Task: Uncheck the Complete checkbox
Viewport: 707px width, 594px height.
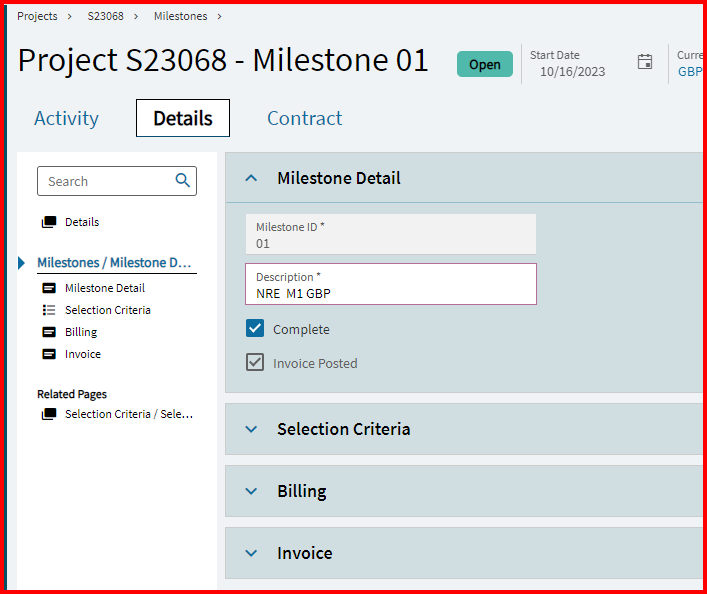Action: [255, 328]
